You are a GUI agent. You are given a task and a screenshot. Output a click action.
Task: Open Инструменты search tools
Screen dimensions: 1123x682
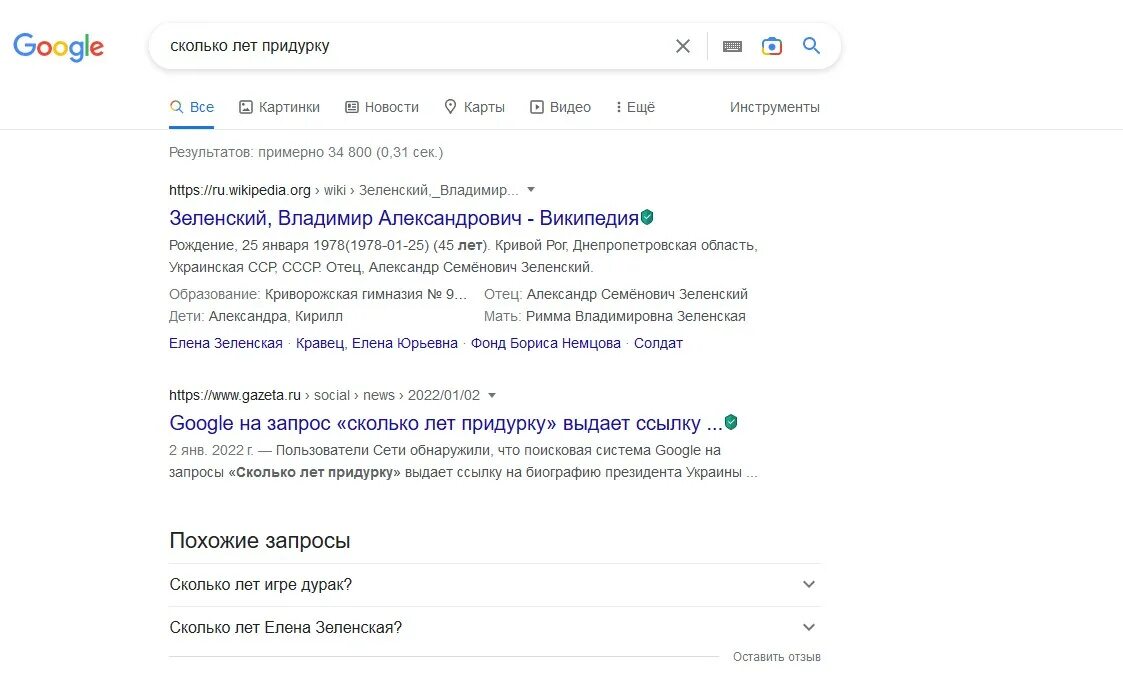pos(775,107)
